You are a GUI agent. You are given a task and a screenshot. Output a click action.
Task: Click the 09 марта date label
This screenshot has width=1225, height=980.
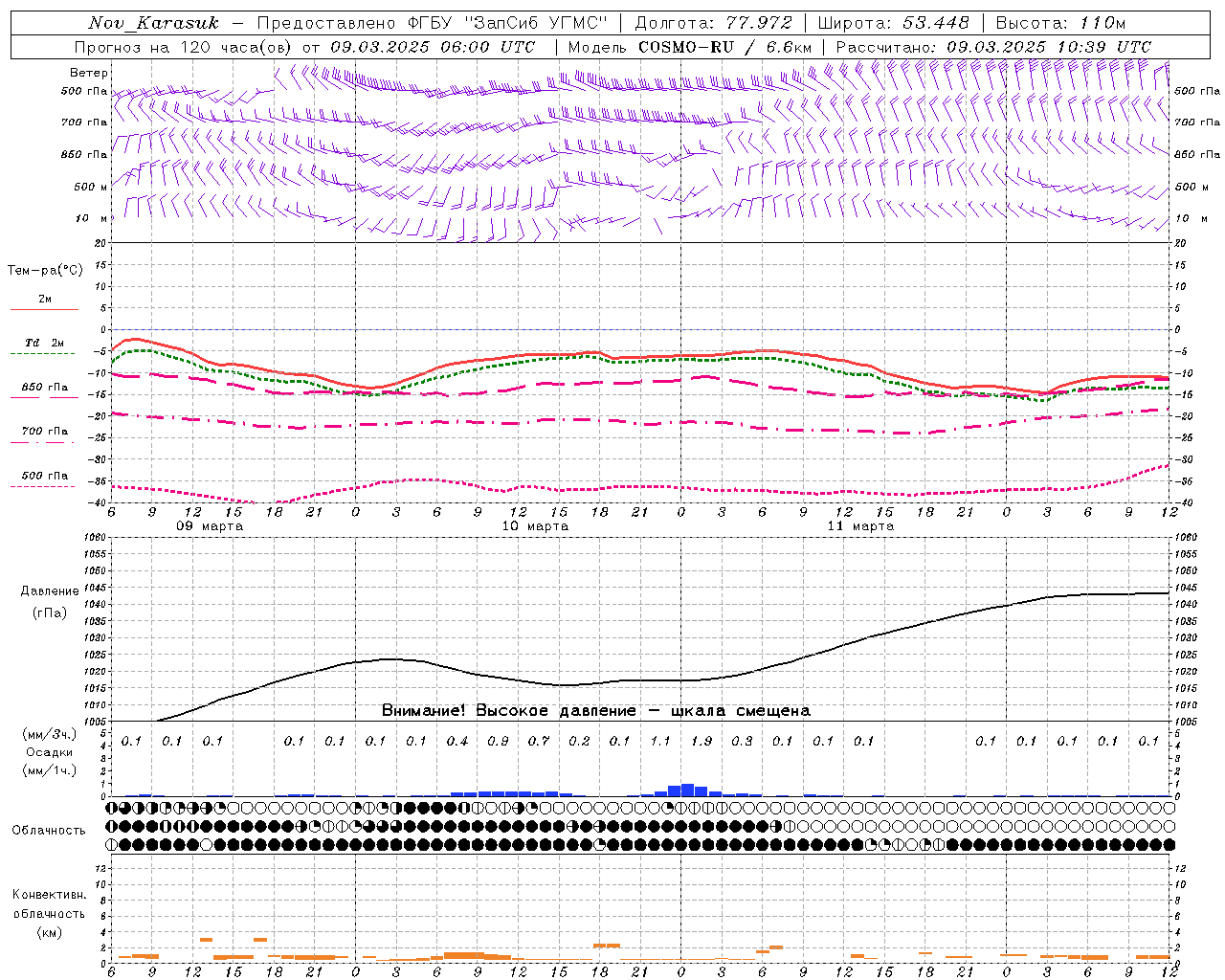tap(210, 526)
